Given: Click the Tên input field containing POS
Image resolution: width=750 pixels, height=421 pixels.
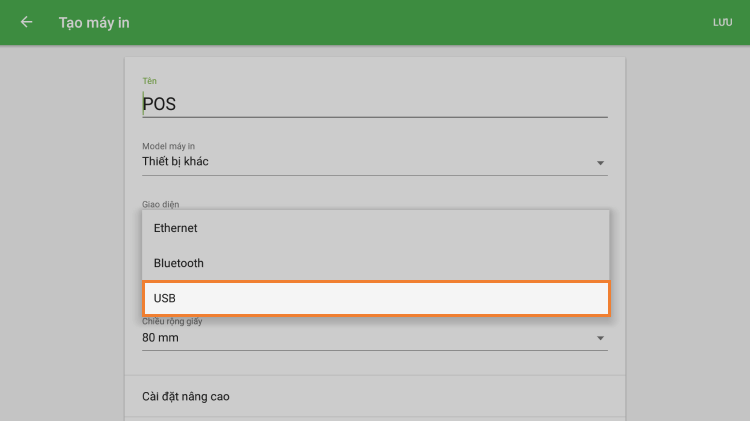Looking at the screenshot, I should (x=374, y=102).
